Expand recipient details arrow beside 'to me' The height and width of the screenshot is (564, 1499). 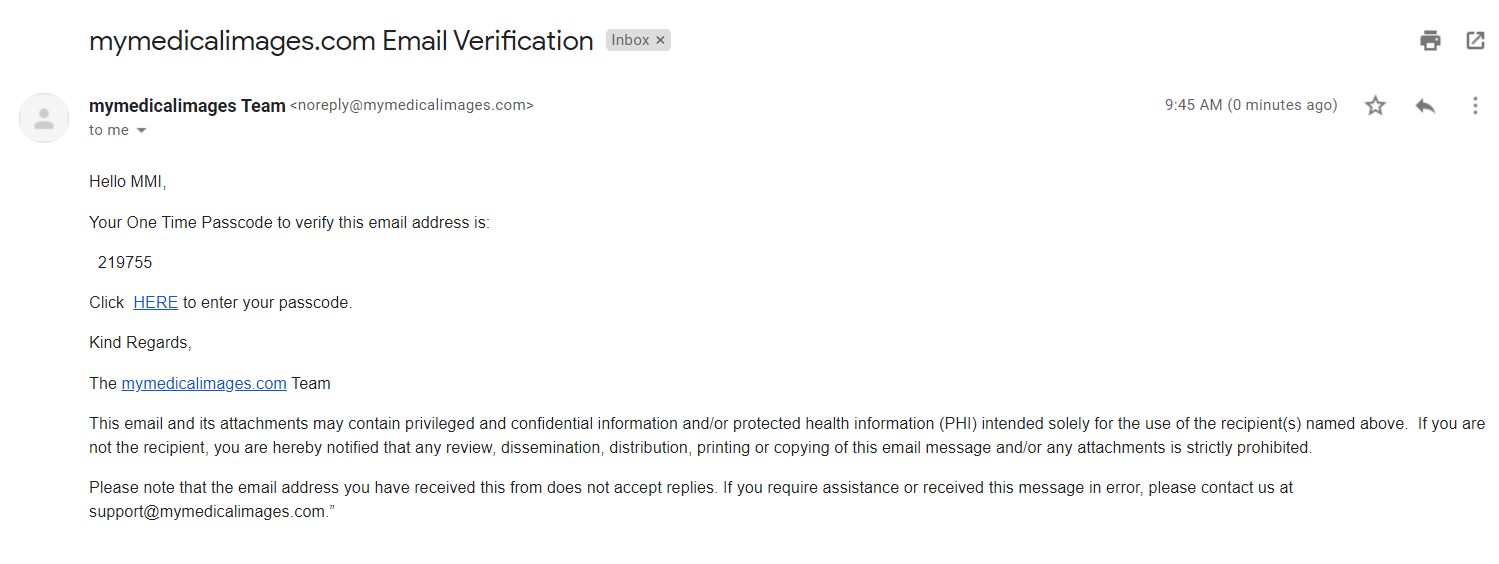click(141, 131)
